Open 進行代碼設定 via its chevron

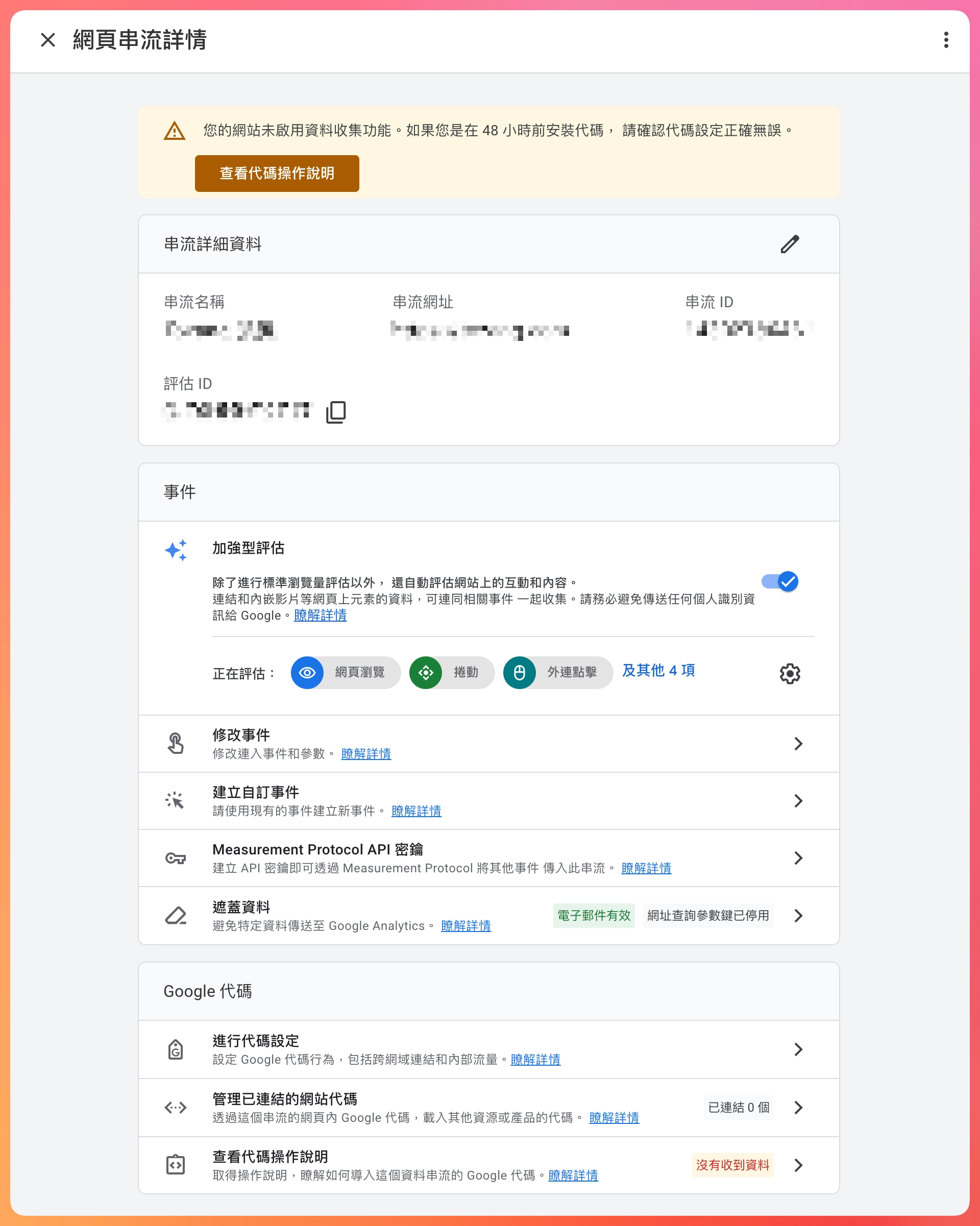[x=799, y=1049]
